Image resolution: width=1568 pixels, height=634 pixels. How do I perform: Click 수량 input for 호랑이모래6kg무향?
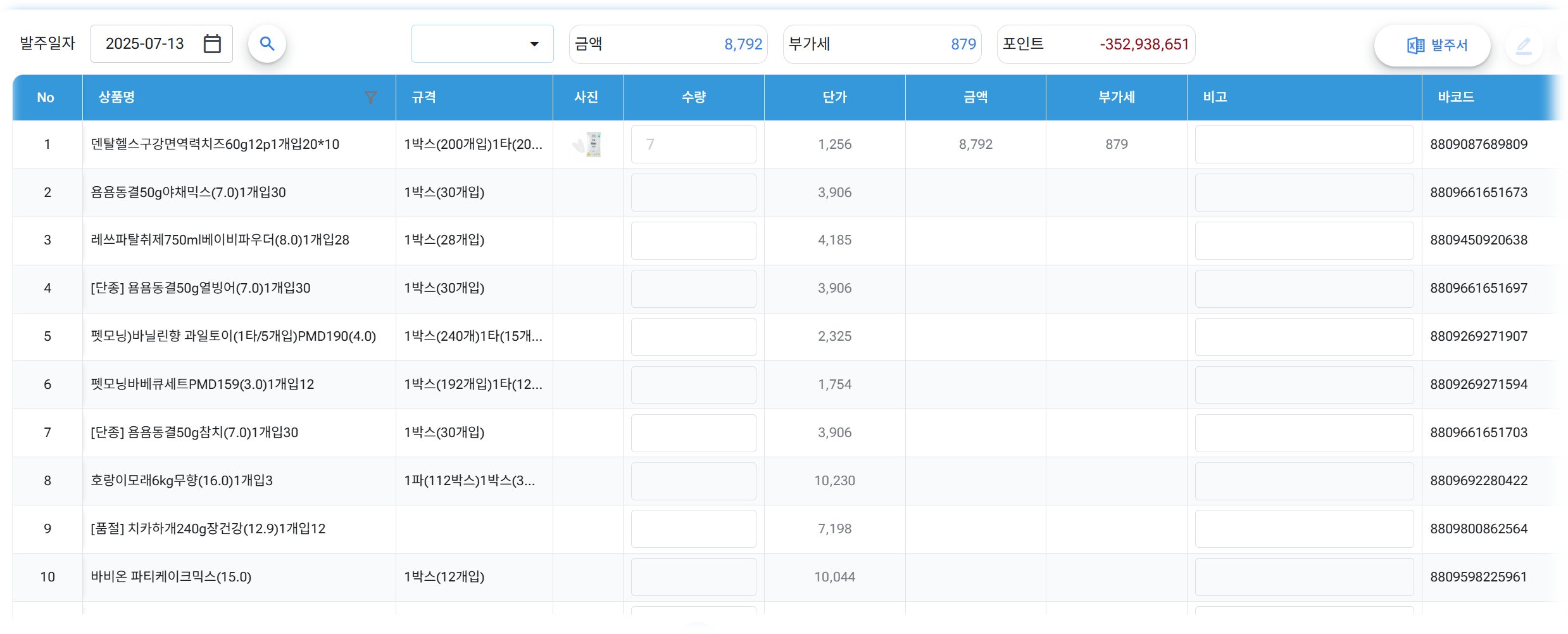tap(693, 481)
